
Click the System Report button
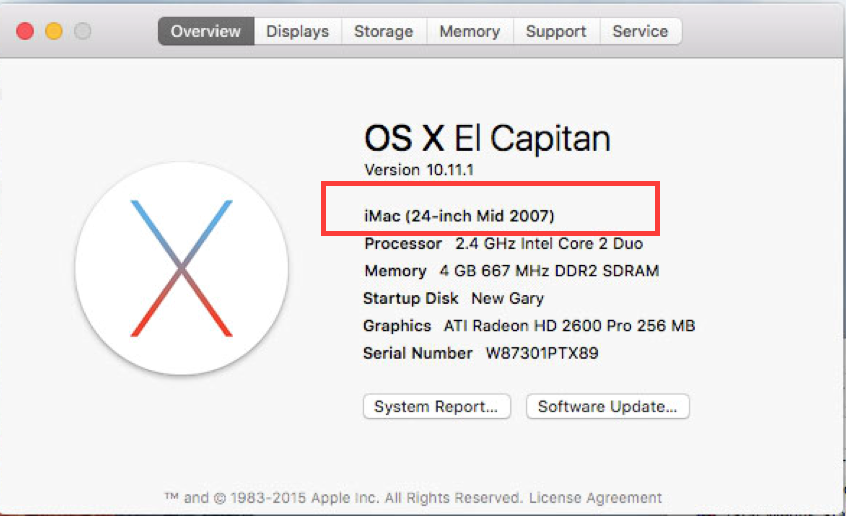click(x=436, y=407)
